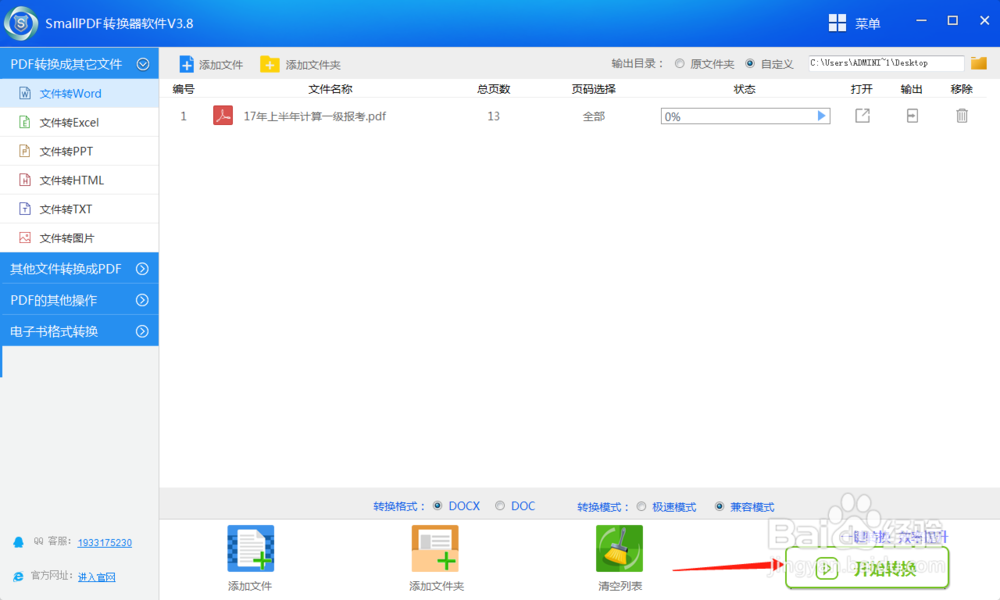
Task: Click the yellow 添加文件夹 folder icon in toolbar
Action: (x=269, y=64)
